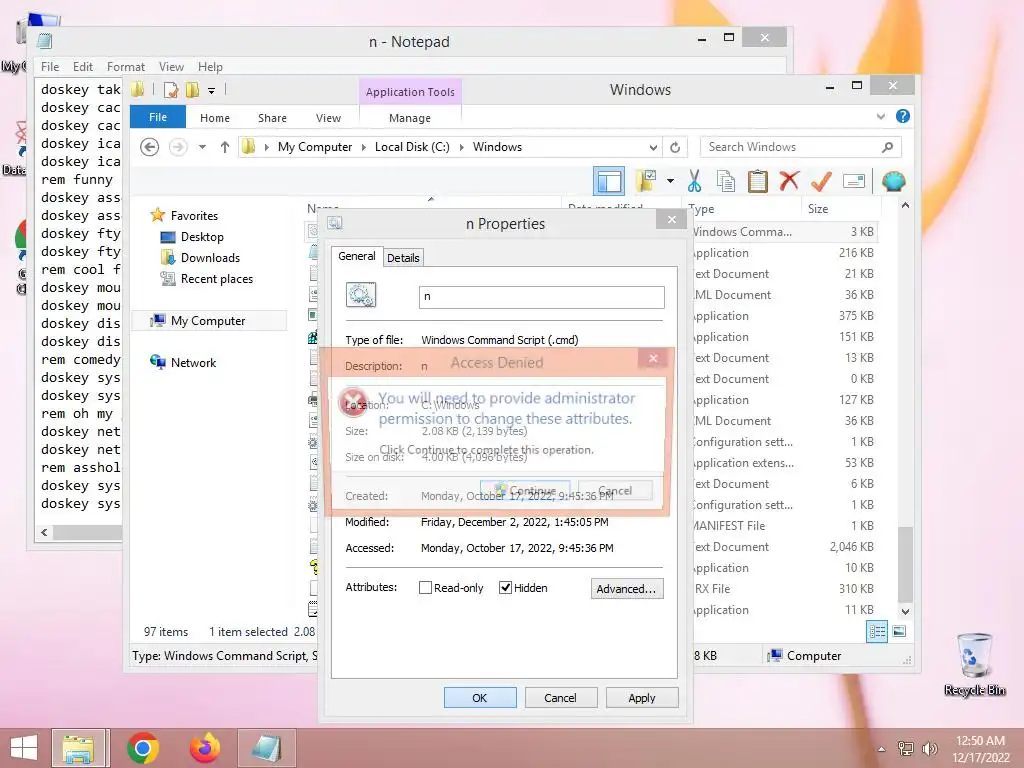Click OK in n Properties
Image resolution: width=1024 pixels, height=768 pixels.
[480, 698]
